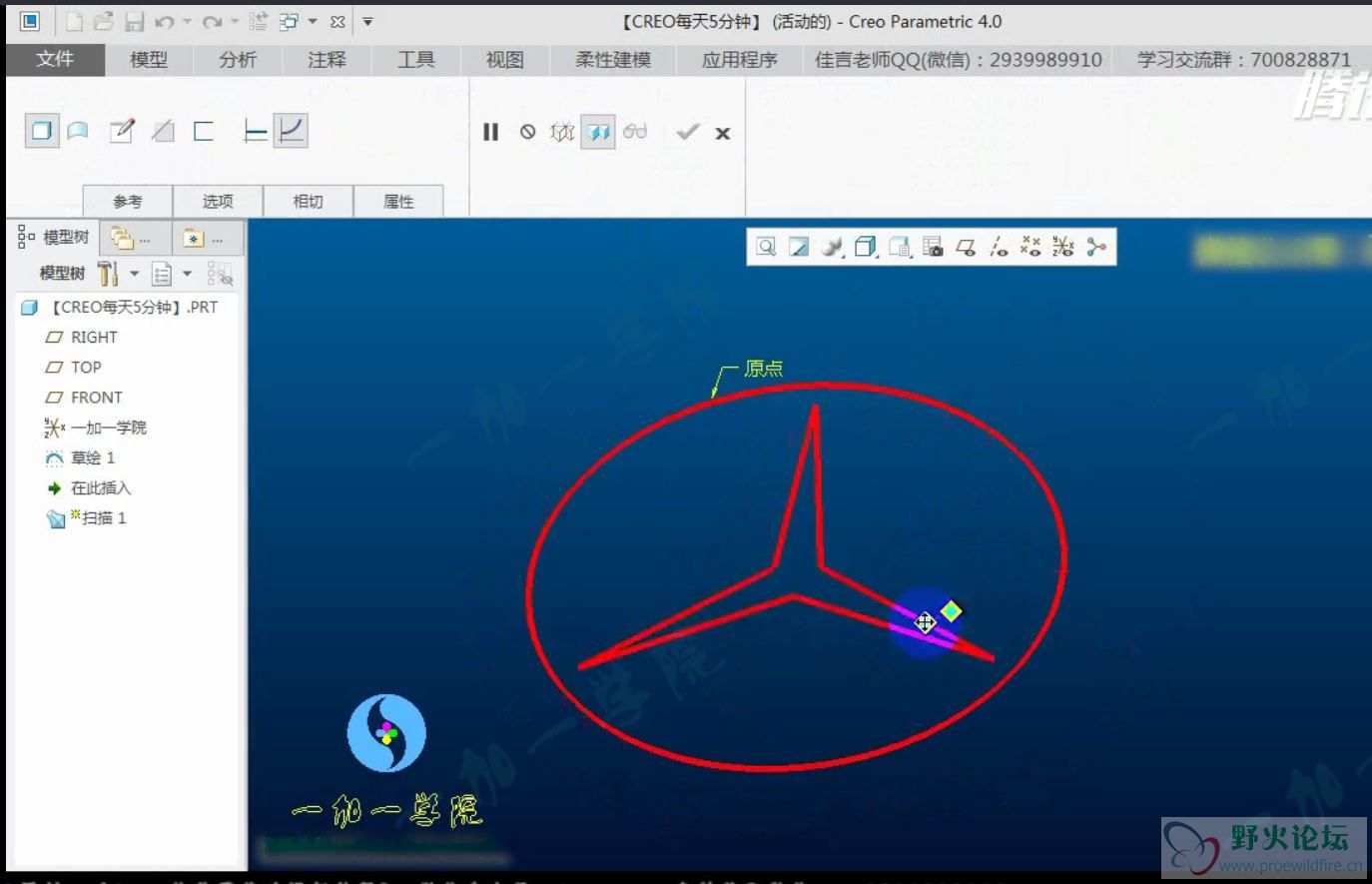
Task: Open the 参考 panel tab
Action: click(x=128, y=201)
